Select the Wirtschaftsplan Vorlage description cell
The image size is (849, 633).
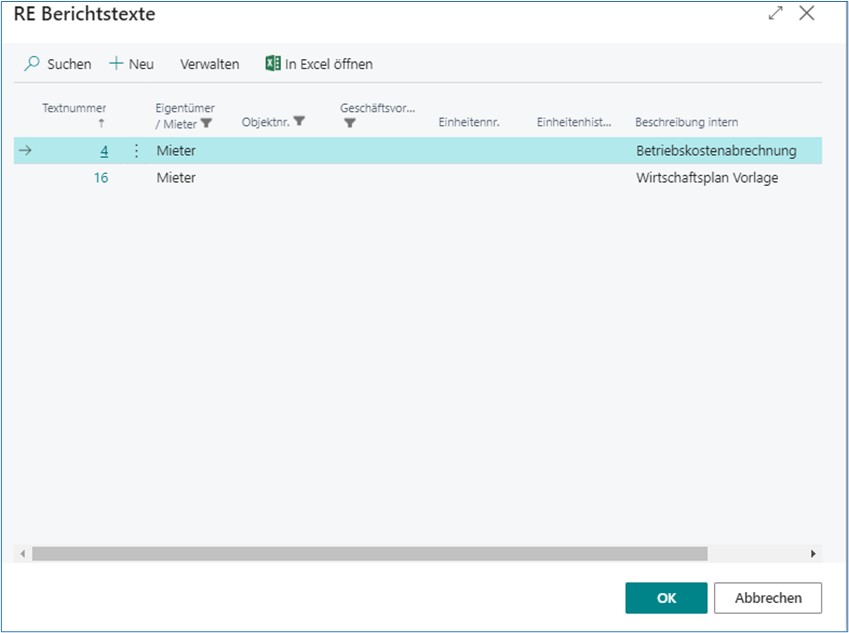tap(706, 178)
